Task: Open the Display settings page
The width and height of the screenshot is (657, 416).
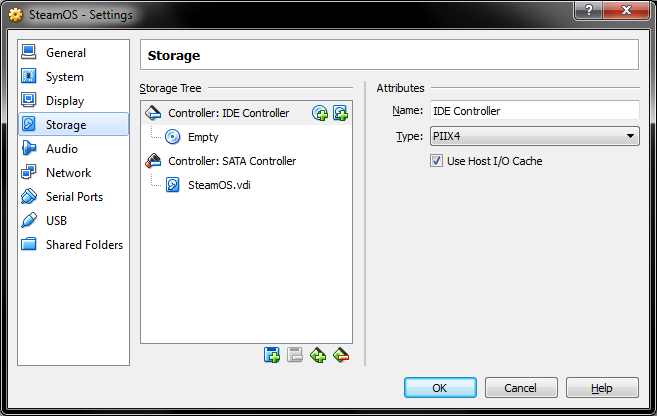Action: [x=65, y=101]
